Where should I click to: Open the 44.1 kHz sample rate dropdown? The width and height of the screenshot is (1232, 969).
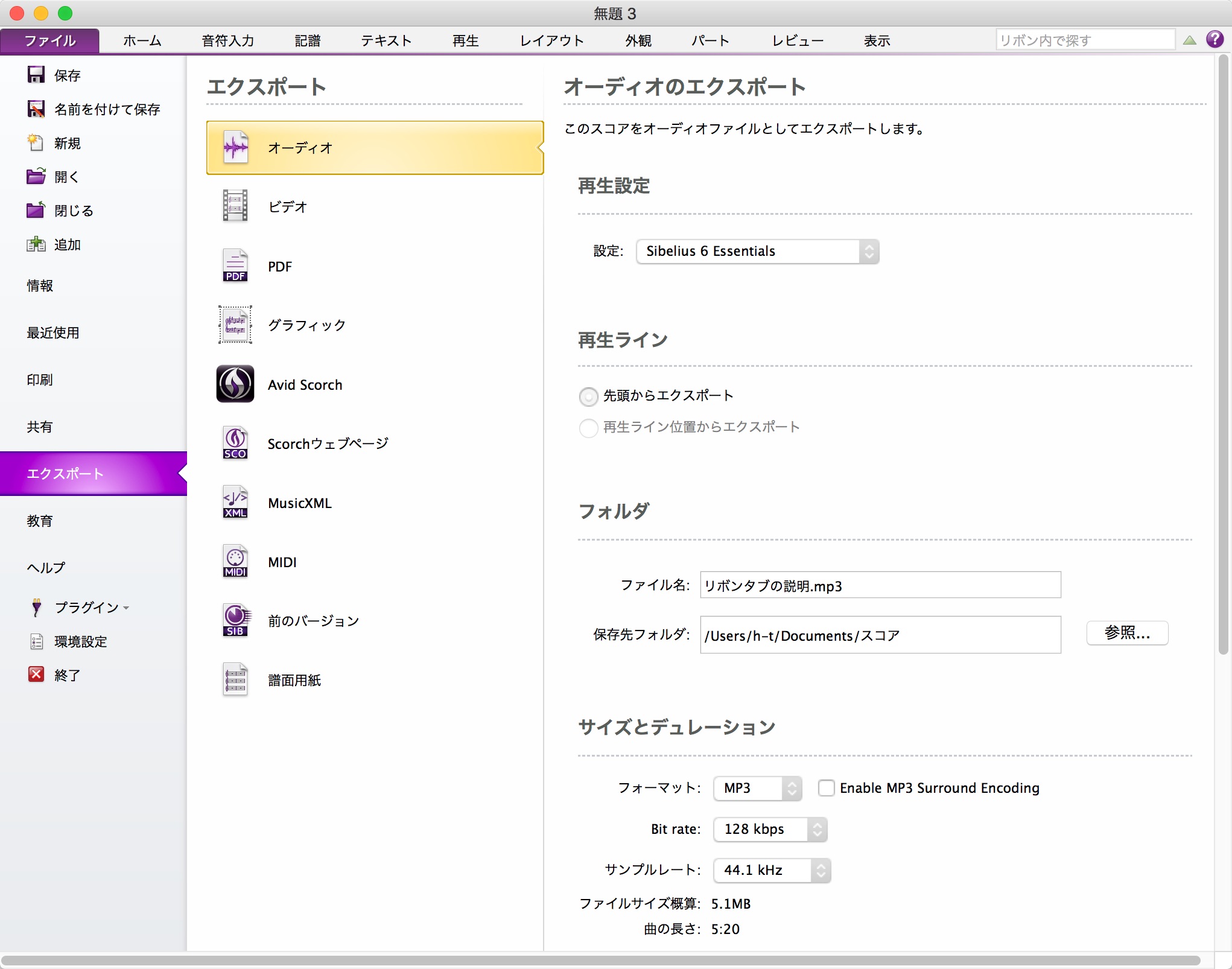click(x=772, y=870)
